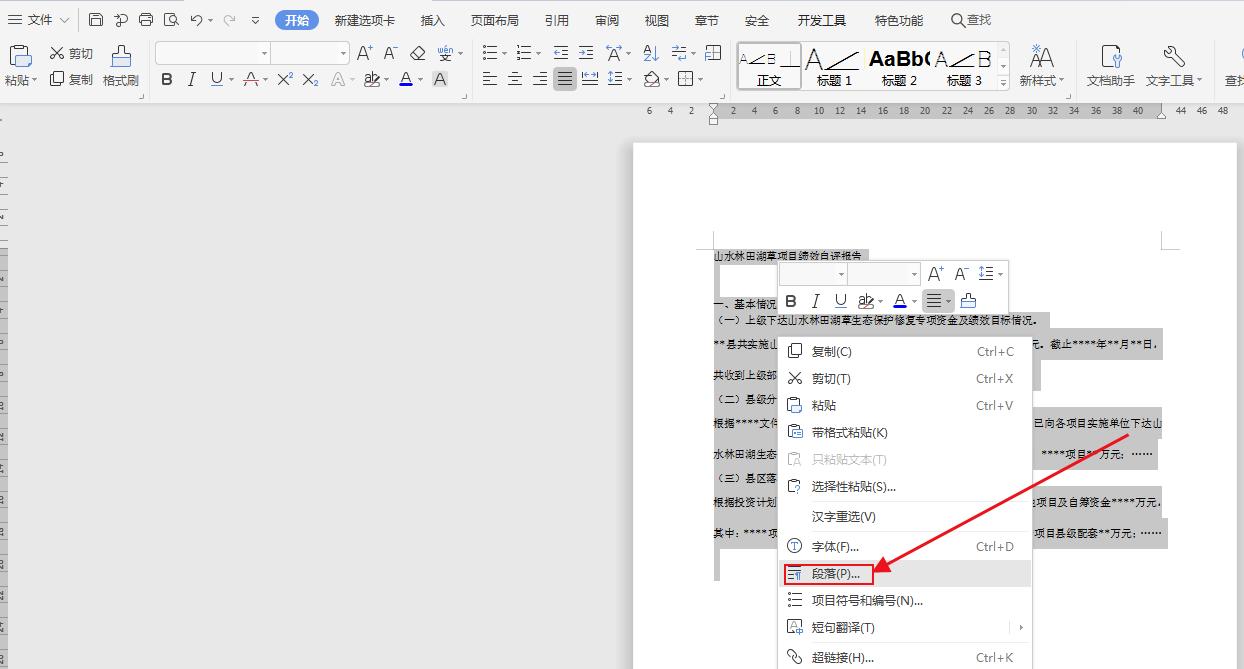The width and height of the screenshot is (1244, 669).
Task: Apply italic formatting
Action: point(191,80)
